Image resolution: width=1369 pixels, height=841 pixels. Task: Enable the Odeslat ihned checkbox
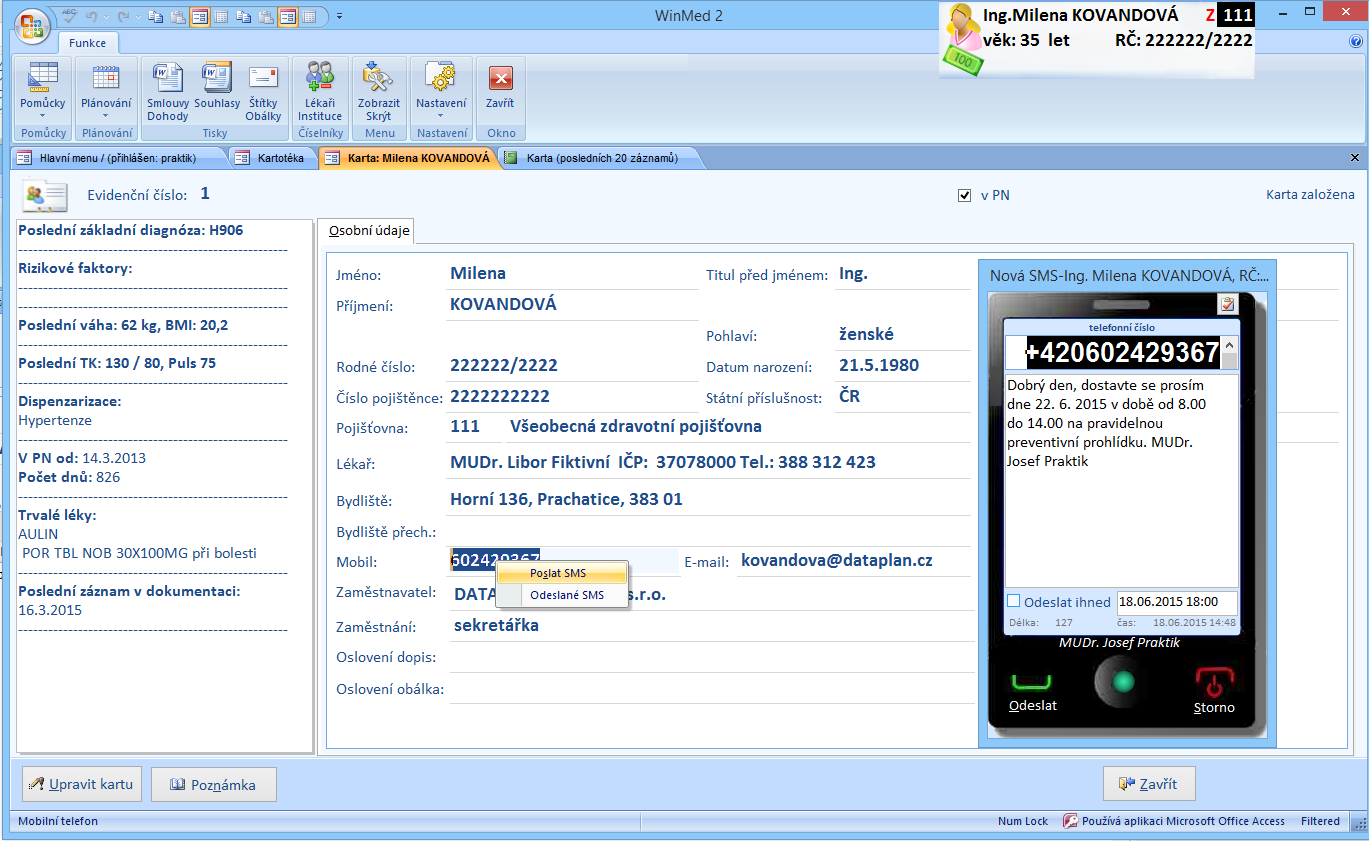pyautogui.click(x=1013, y=601)
